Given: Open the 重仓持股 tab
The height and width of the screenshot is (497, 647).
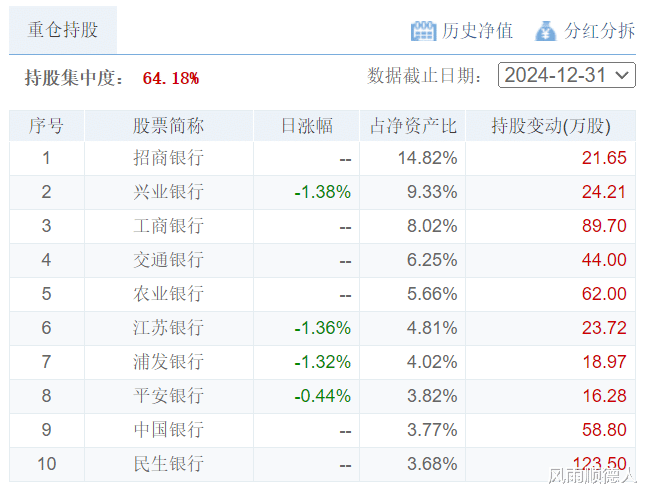Looking at the screenshot, I should [x=63, y=30].
